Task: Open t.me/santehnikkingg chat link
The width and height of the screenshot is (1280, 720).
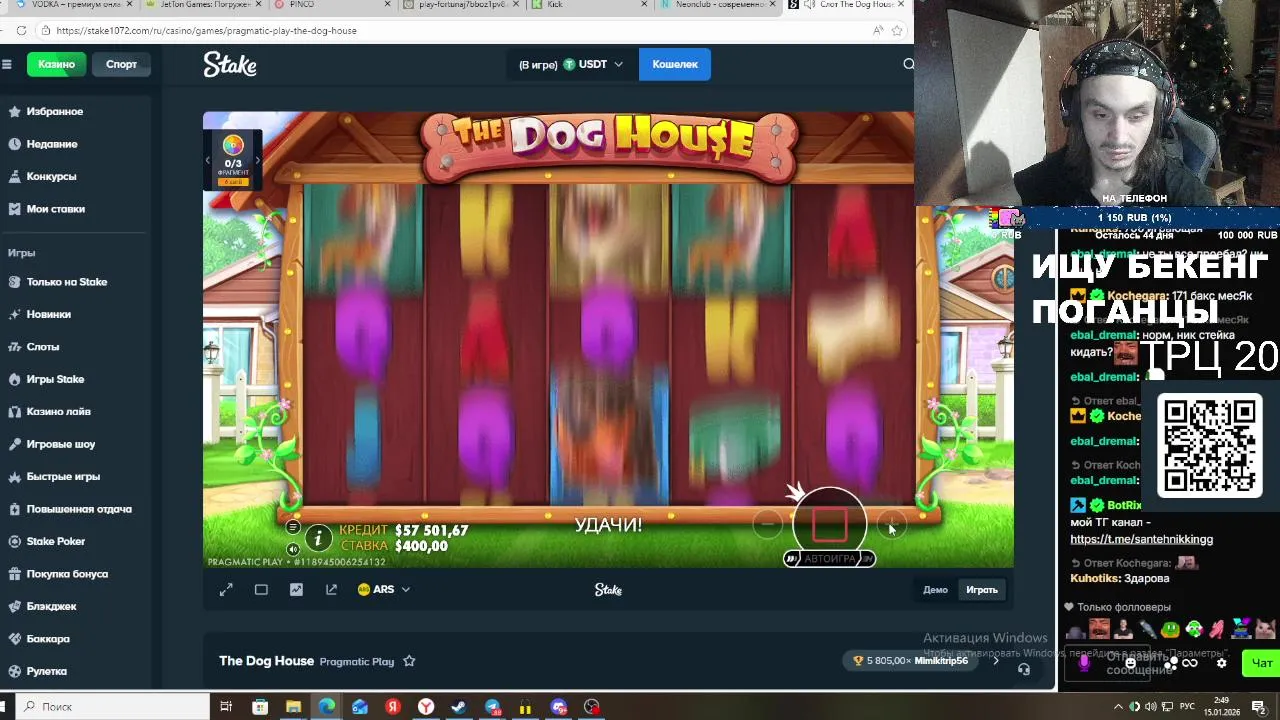Action: [x=1141, y=539]
